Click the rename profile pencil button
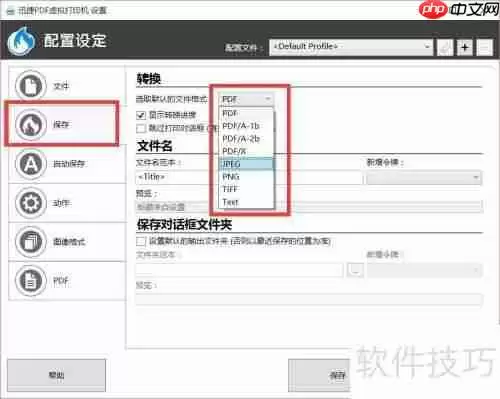 (x=445, y=47)
